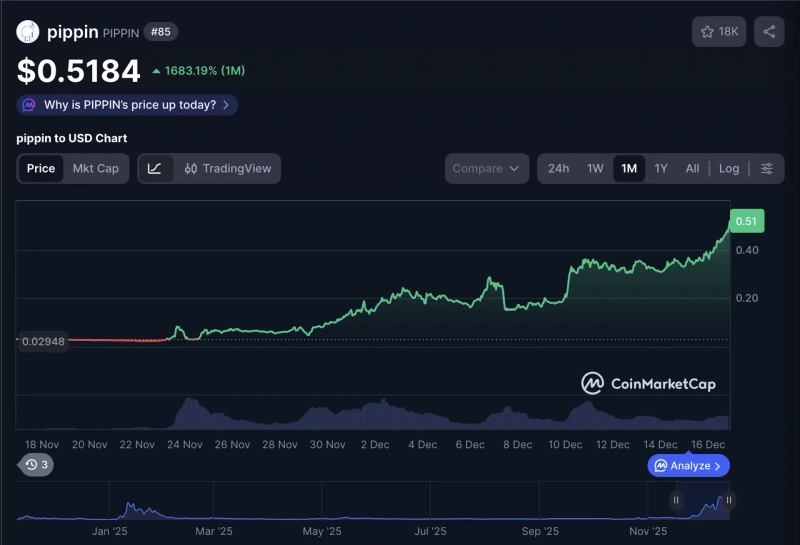Select the 24h time range tab
The height and width of the screenshot is (545, 800).
(558, 168)
